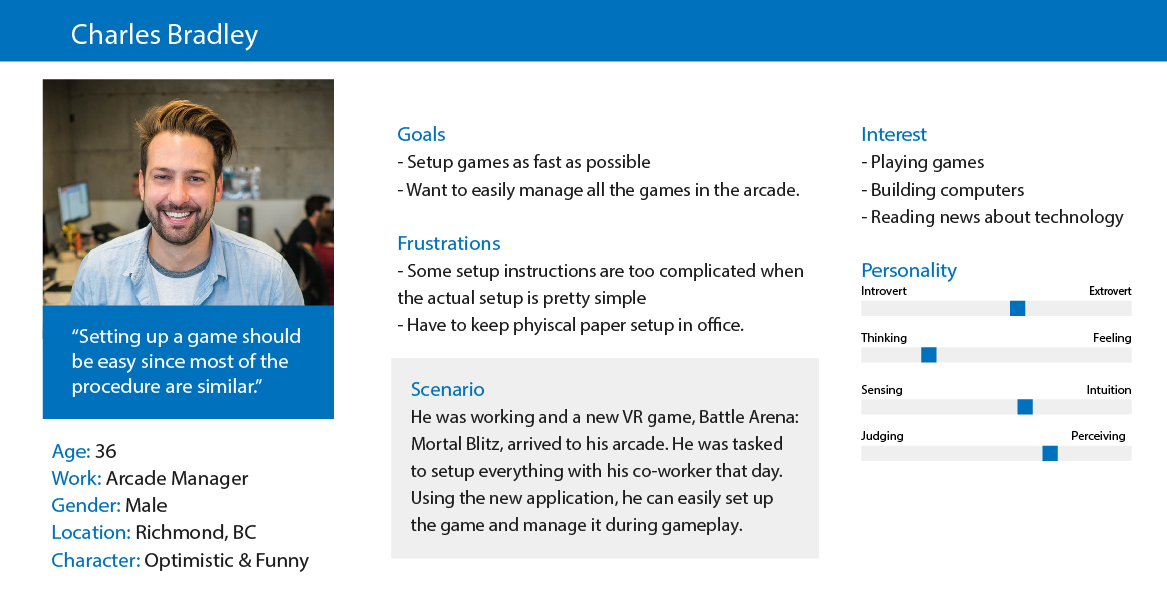Image resolution: width=1167 pixels, height=600 pixels.
Task: Click the Work: Arcade Manager line
Action: (x=150, y=479)
